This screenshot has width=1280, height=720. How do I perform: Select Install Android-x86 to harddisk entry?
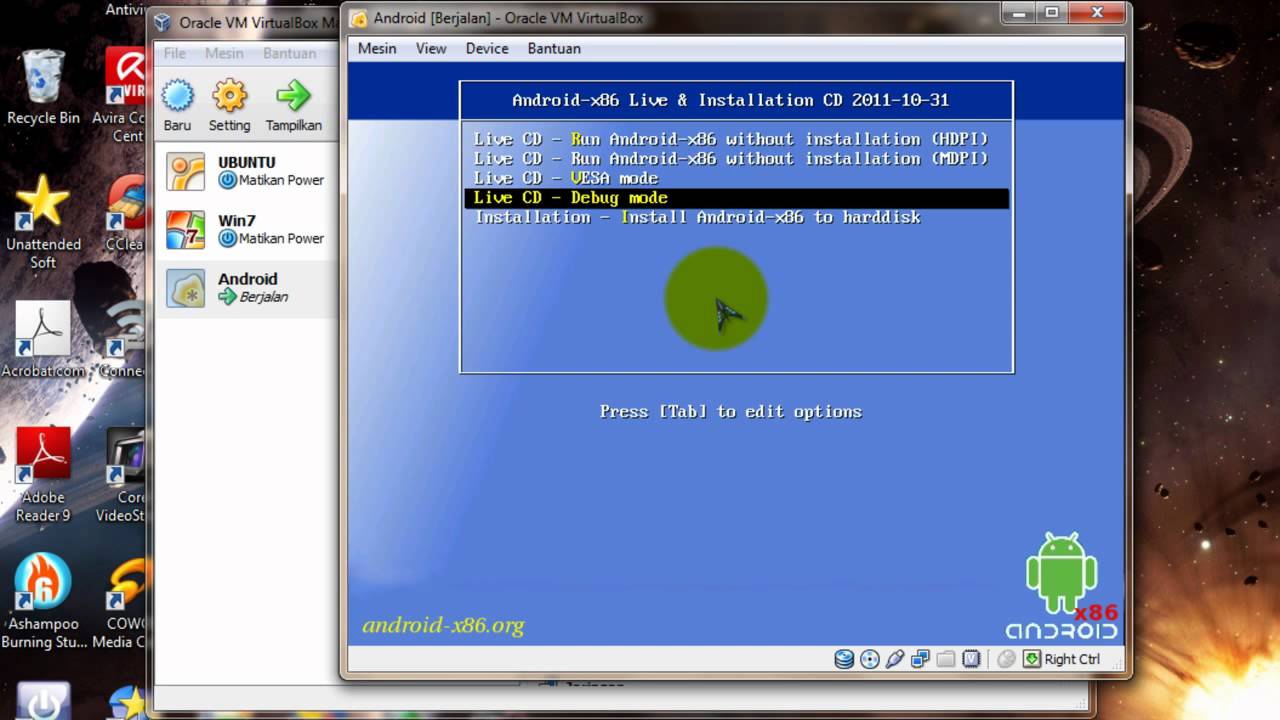(x=736, y=217)
